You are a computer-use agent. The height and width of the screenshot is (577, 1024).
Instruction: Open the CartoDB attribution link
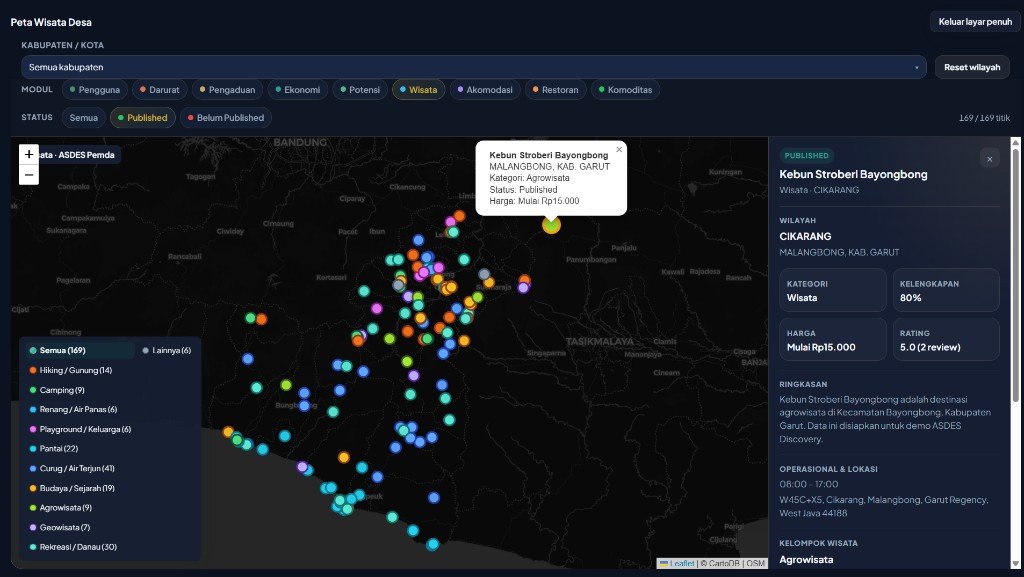(724, 563)
